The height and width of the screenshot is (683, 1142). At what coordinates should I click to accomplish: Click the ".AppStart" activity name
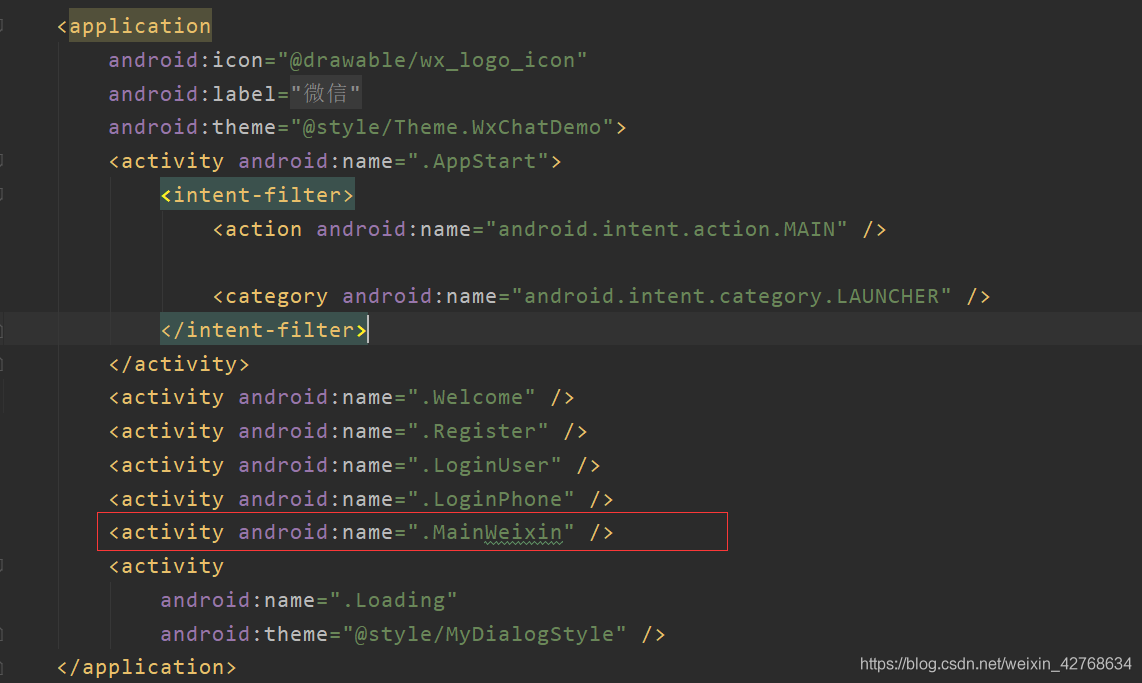(x=479, y=161)
